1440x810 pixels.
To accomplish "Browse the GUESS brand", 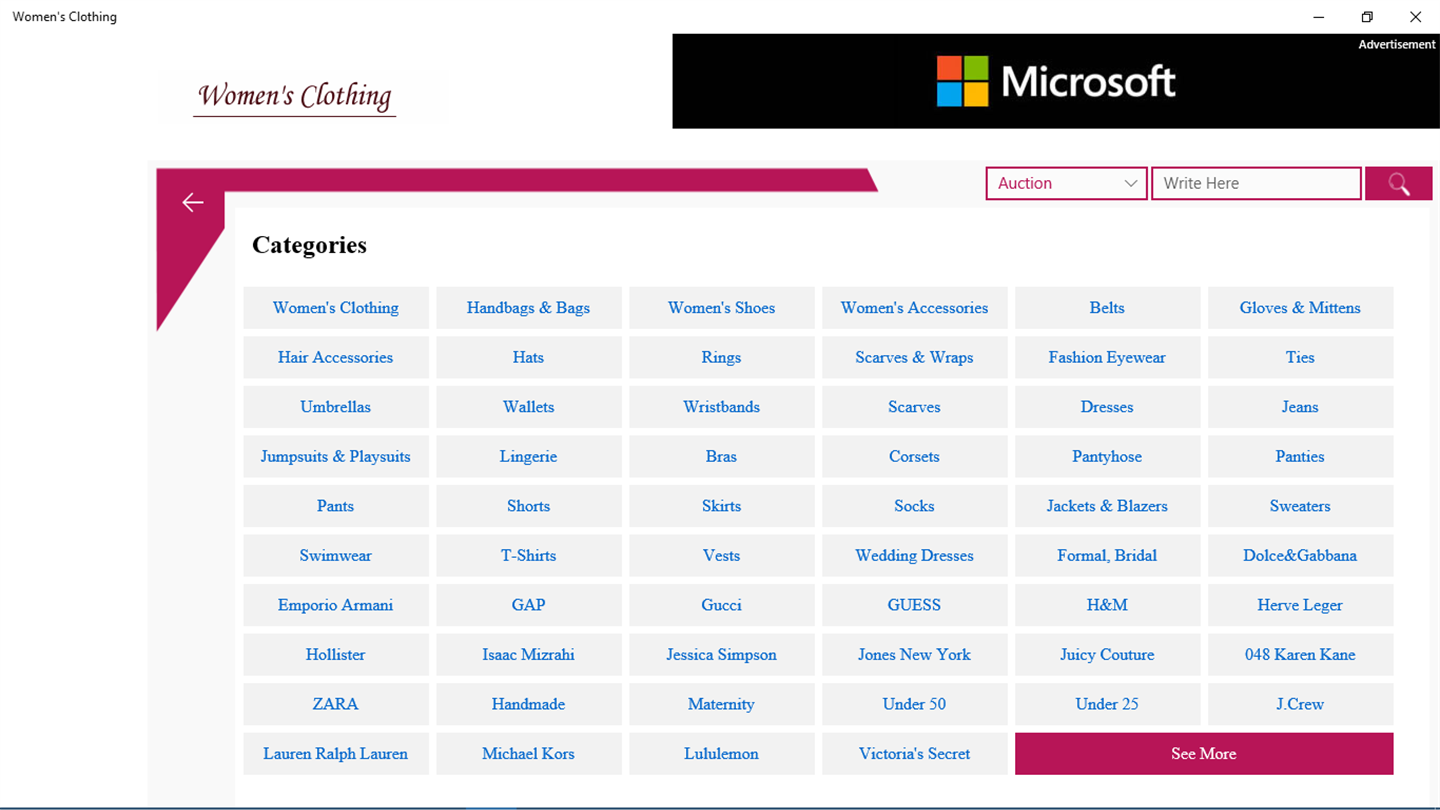I will click(x=915, y=605).
